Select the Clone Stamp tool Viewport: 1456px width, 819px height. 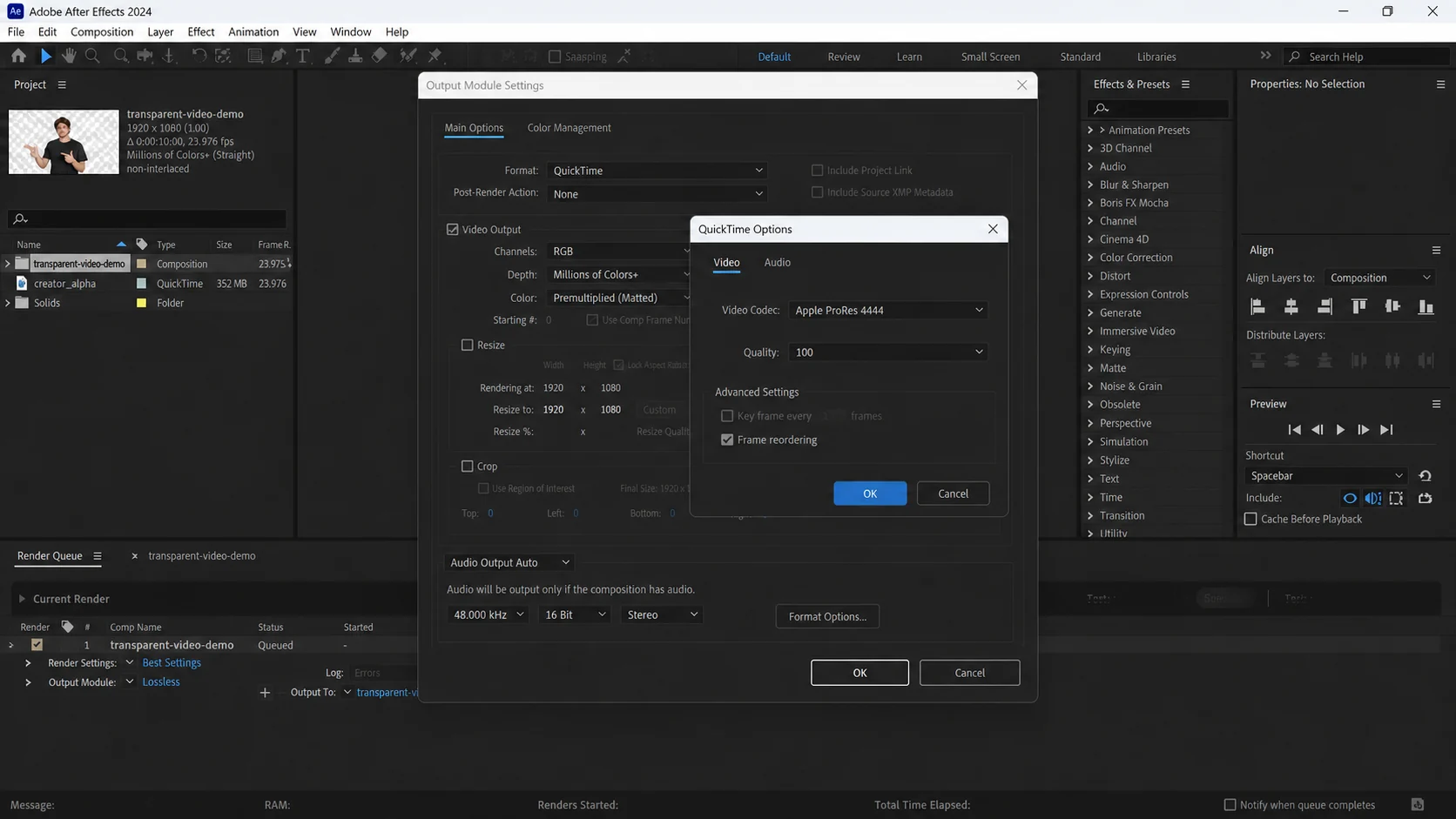[355, 56]
